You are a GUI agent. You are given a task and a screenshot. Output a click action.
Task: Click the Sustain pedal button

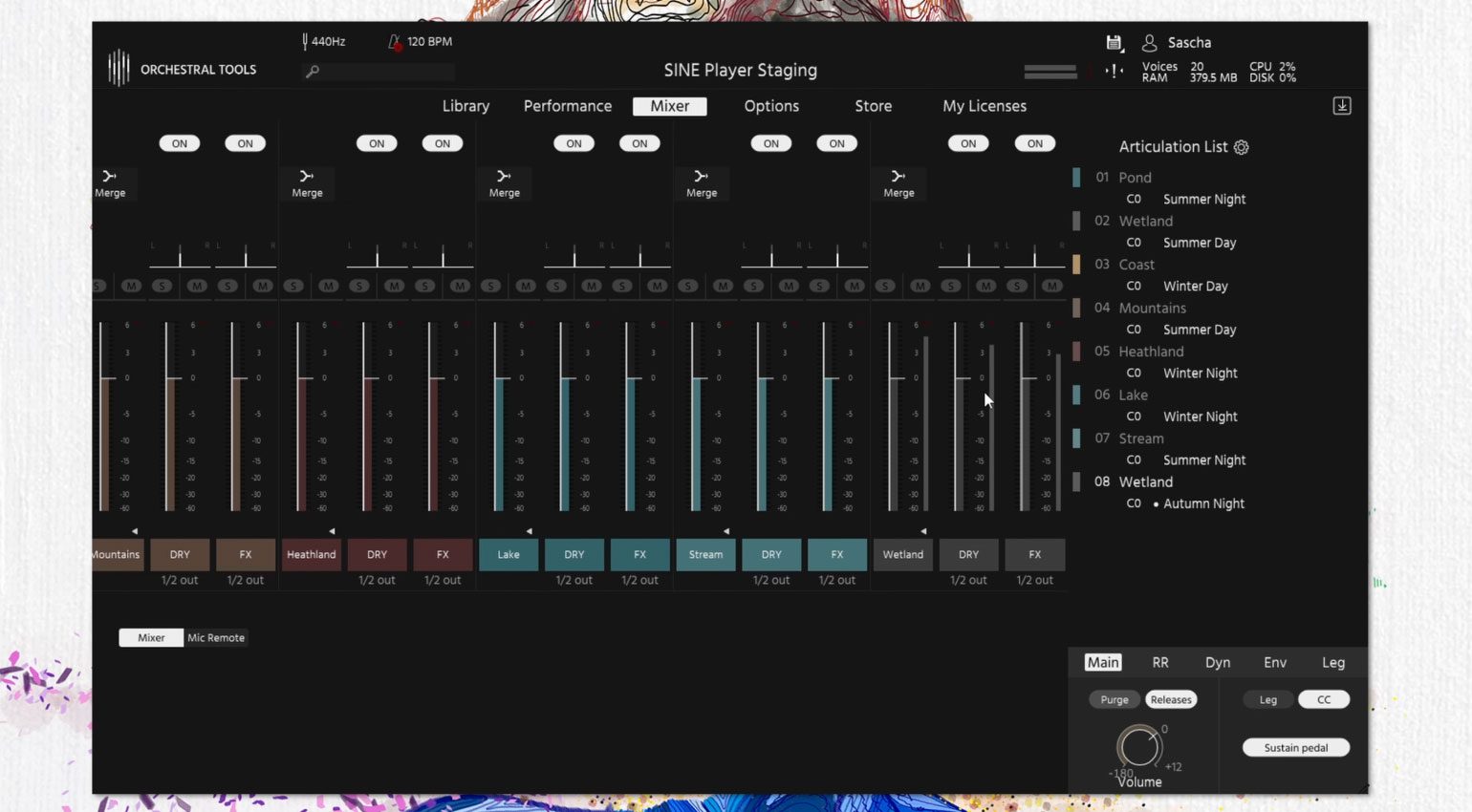pos(1295,748)
